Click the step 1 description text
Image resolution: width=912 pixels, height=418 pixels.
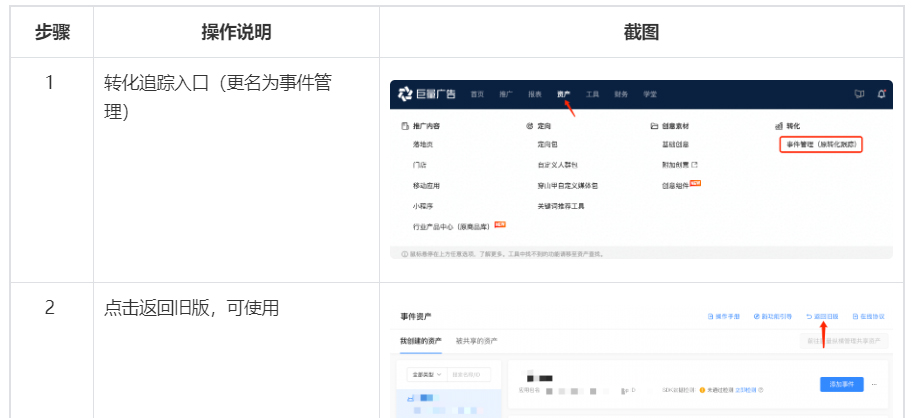coord(218,97)
